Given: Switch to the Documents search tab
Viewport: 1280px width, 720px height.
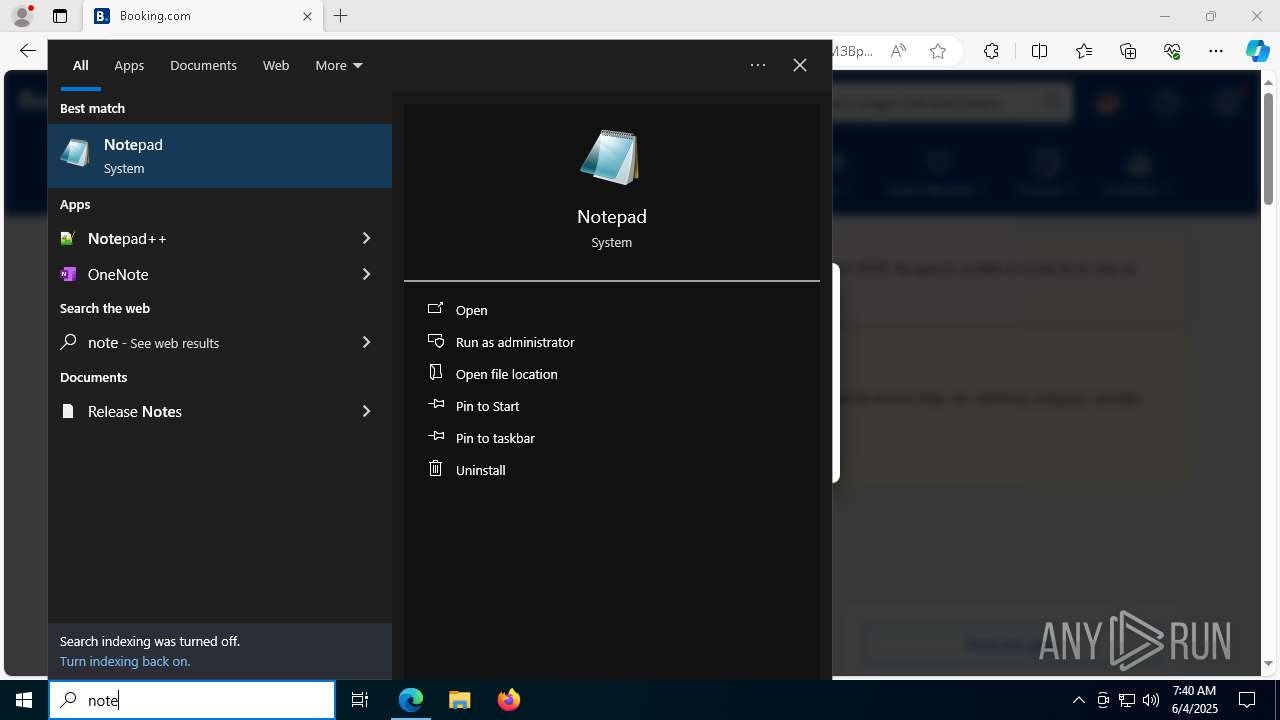Looking at the screenshot, I should coord(203,65).
